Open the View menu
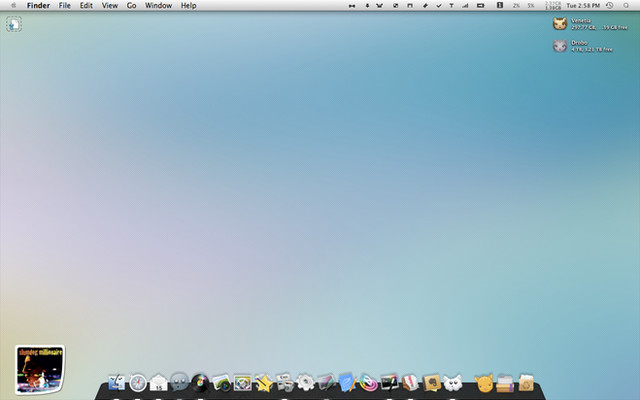 click(x=110, y=5)
